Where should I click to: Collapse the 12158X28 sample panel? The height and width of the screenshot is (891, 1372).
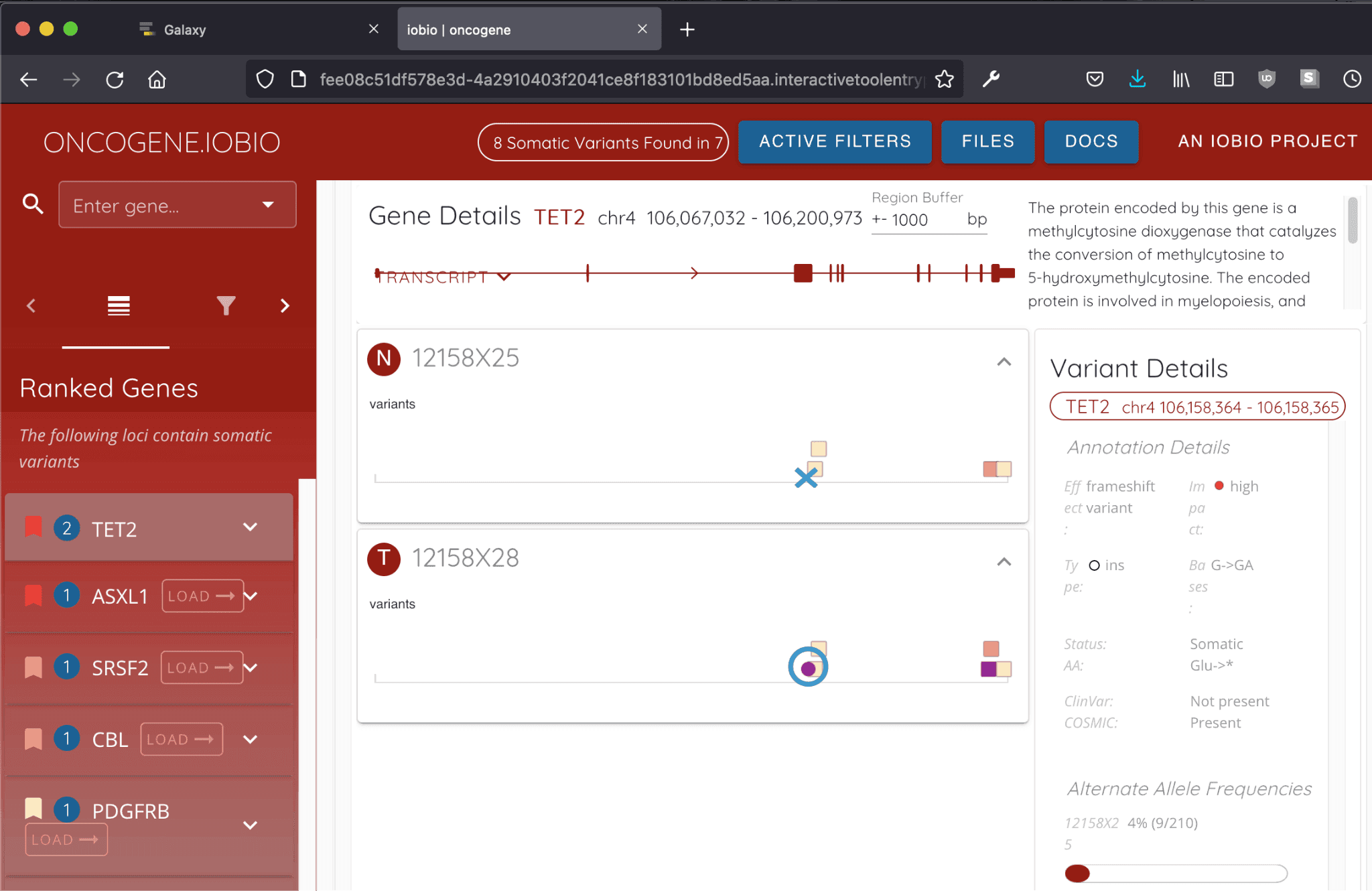[1004, 561]
